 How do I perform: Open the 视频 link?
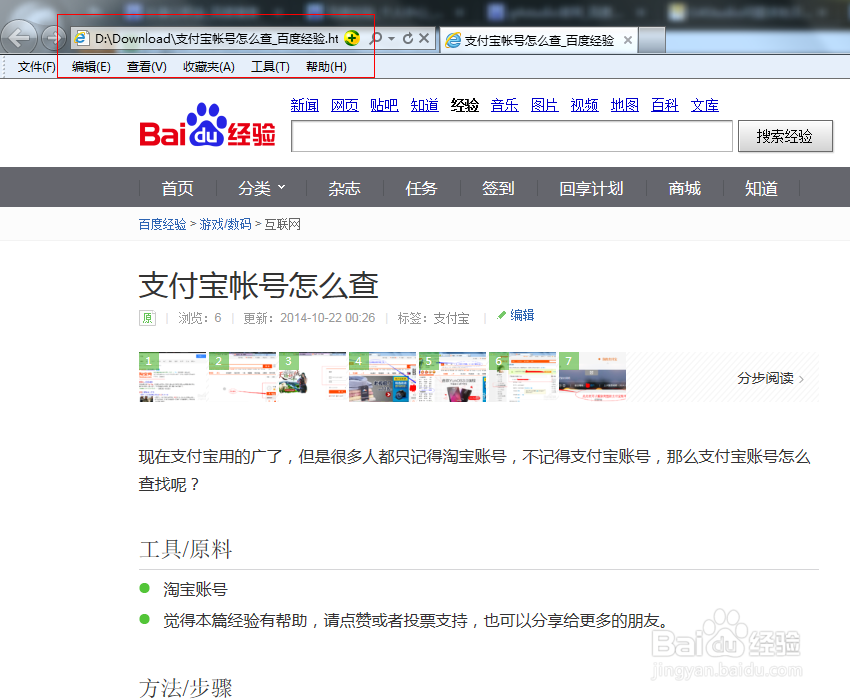(584, 105)
